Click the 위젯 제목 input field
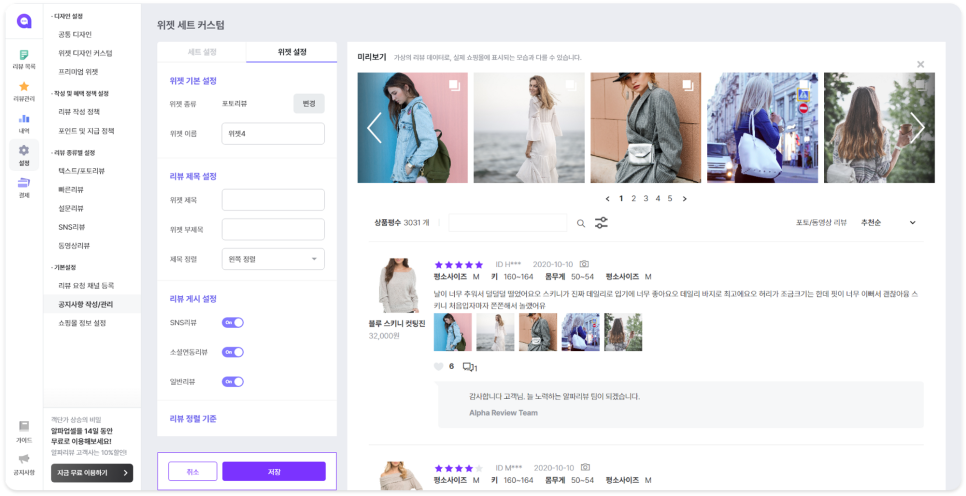 (x=273, y=200)
